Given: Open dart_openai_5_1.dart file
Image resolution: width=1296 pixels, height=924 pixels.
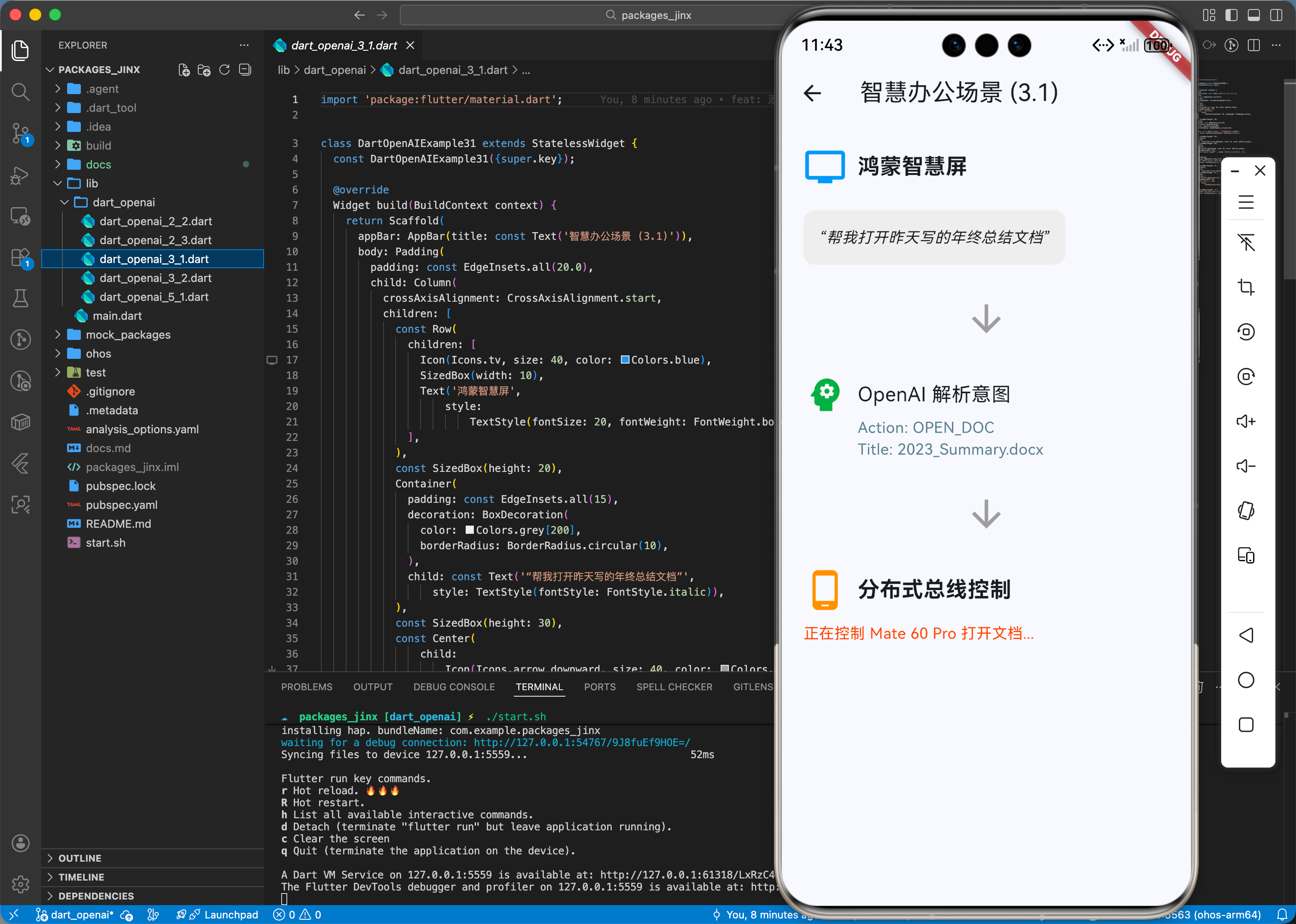Looking at the screenshot, I should click(x=153, y=297).
